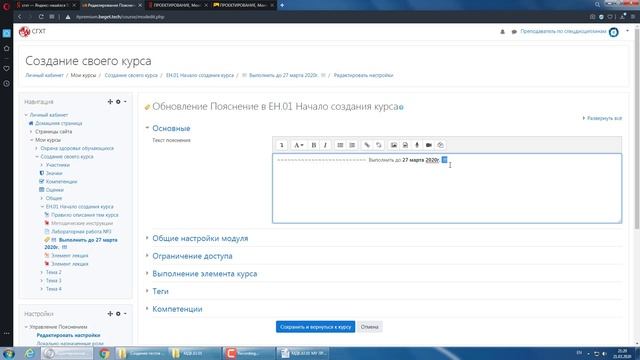Expand Общее in the navigation tree
This screenshot has width=640, height=360.
[53, 198]
